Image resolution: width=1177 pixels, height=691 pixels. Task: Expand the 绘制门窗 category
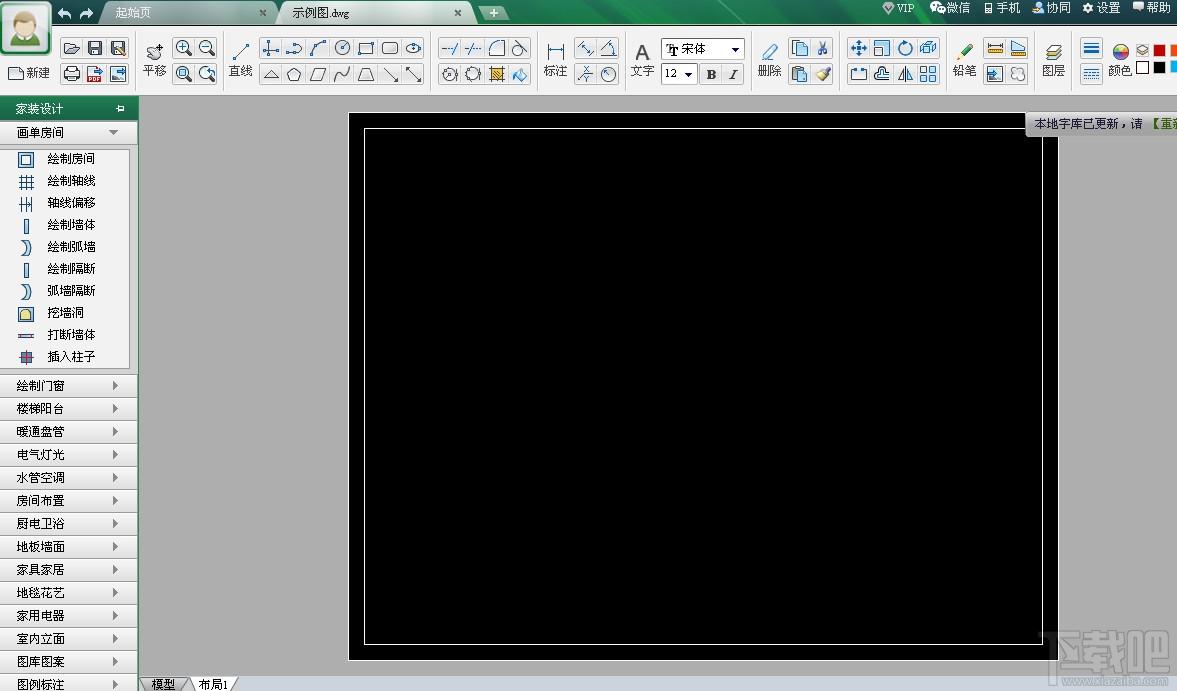68,386
